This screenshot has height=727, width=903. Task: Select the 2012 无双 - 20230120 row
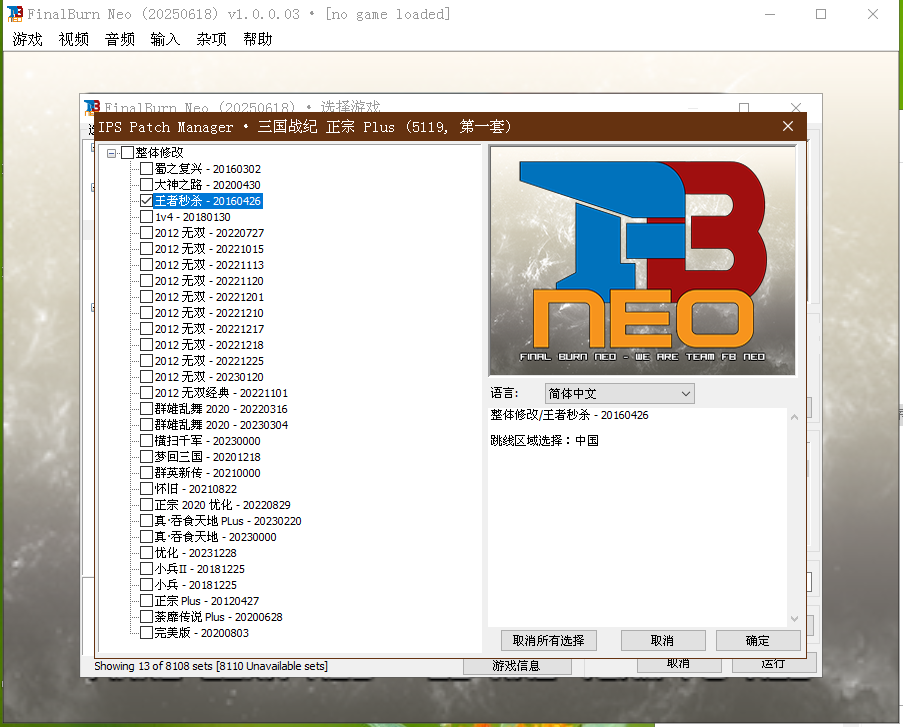pos(209,377)
